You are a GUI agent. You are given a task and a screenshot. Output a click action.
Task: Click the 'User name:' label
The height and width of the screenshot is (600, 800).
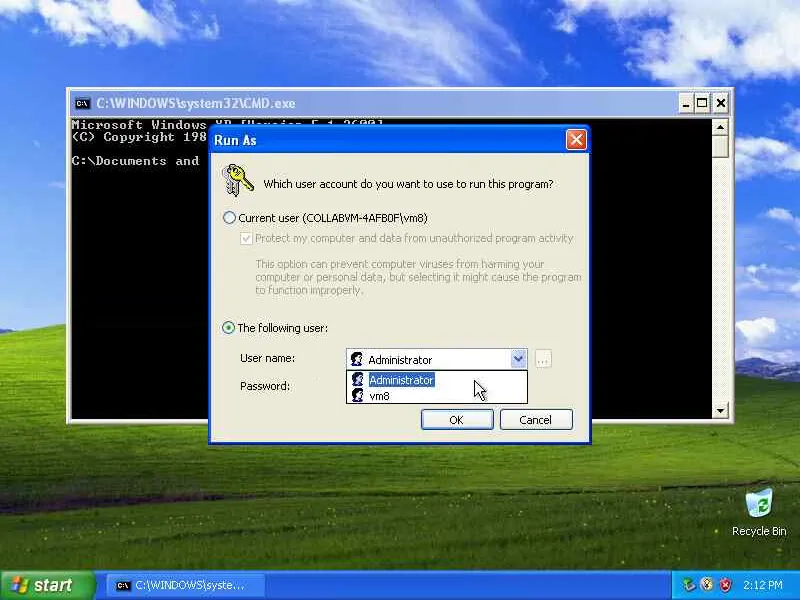[267, 358]
